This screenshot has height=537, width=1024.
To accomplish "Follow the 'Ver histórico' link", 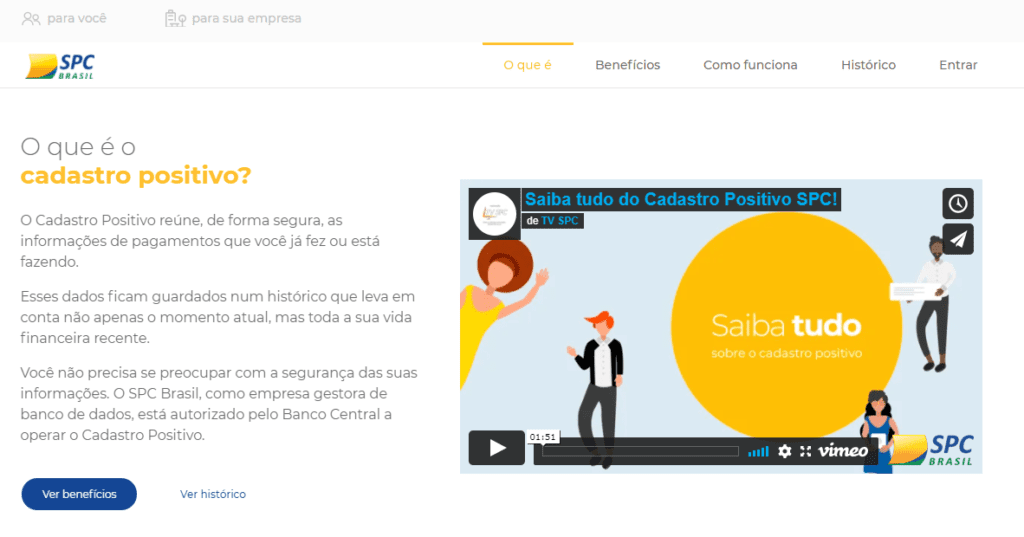I will [x=212, y=494].
